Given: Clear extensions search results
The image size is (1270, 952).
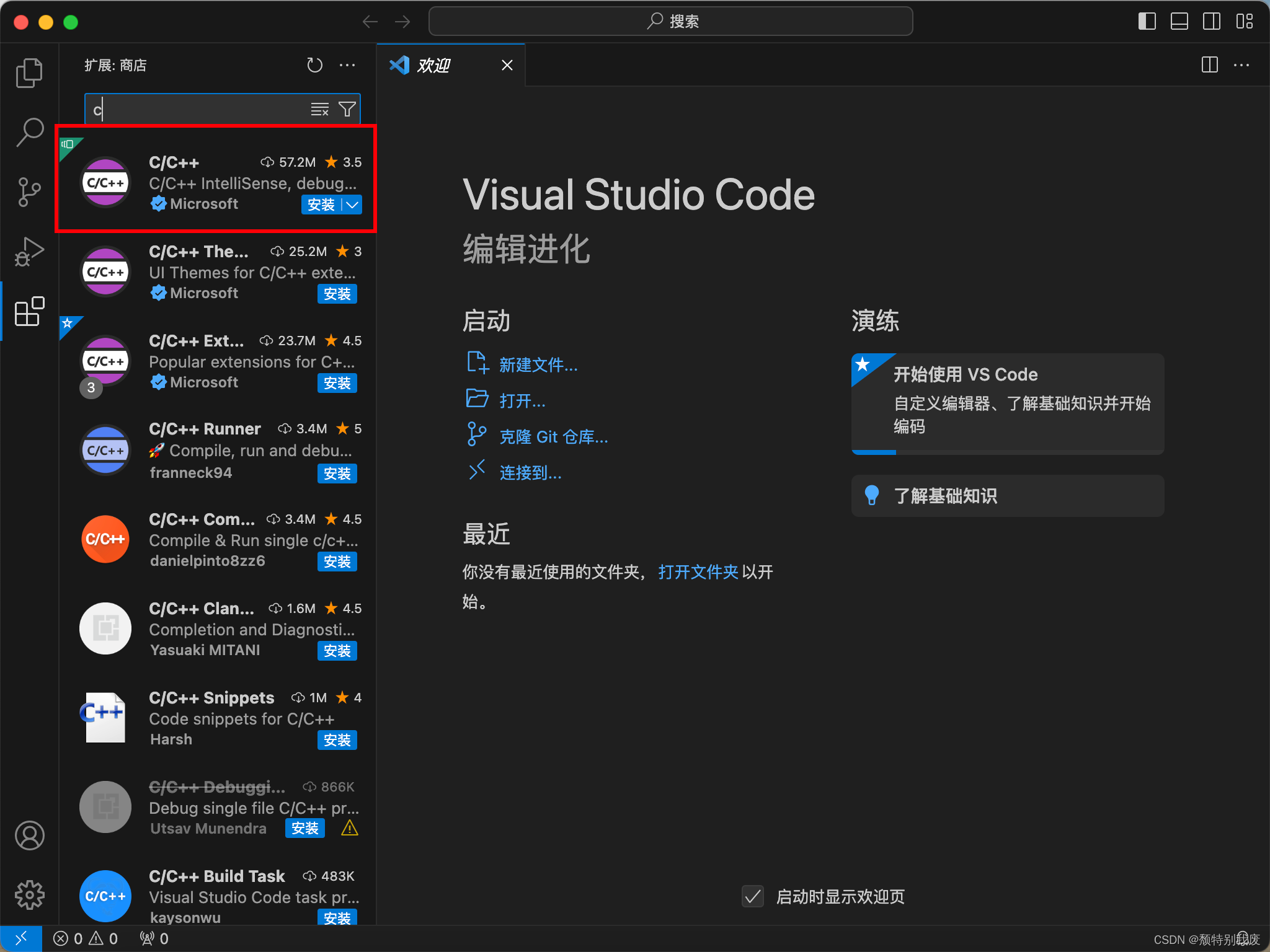Looking at the screenshot, I should (x=319, y=110).
